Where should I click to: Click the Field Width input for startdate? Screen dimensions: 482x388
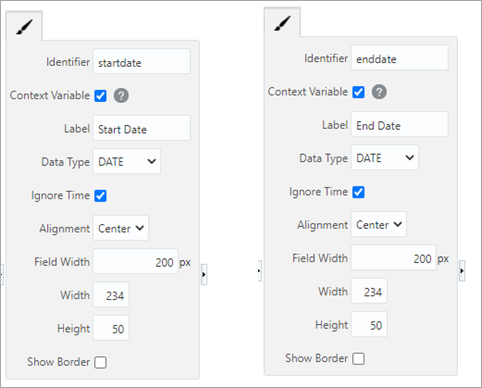pos(136,261)
